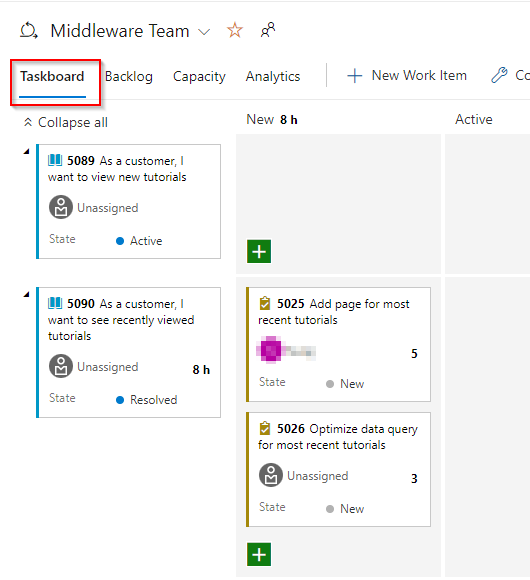Click task clipboard icon on 5025
Screen dimensions: 530x580
(x=265, y=303)
